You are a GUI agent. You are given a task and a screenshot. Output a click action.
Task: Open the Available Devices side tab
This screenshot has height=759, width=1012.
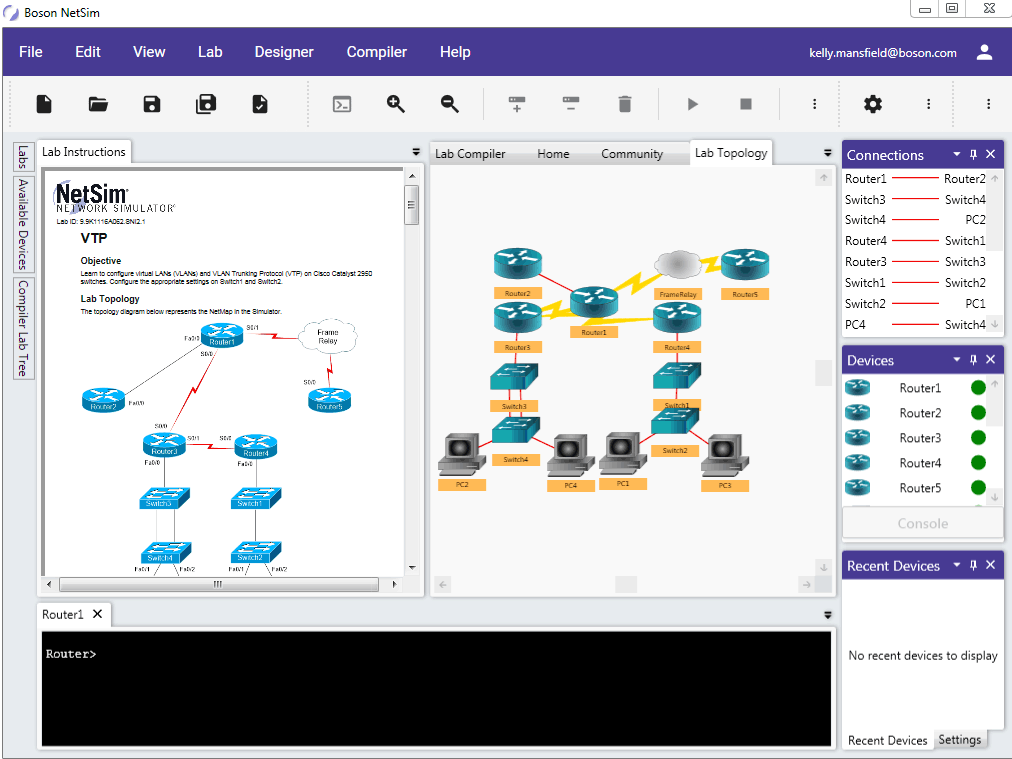[x=23, y=224]
